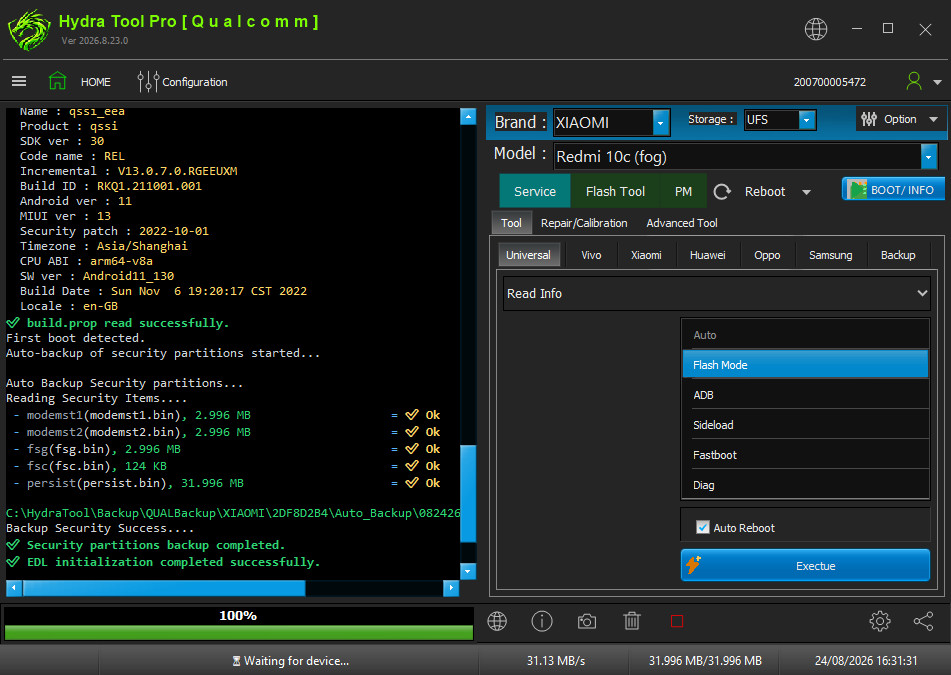
Task: Select the Universal tab
Action: point(528,255)
